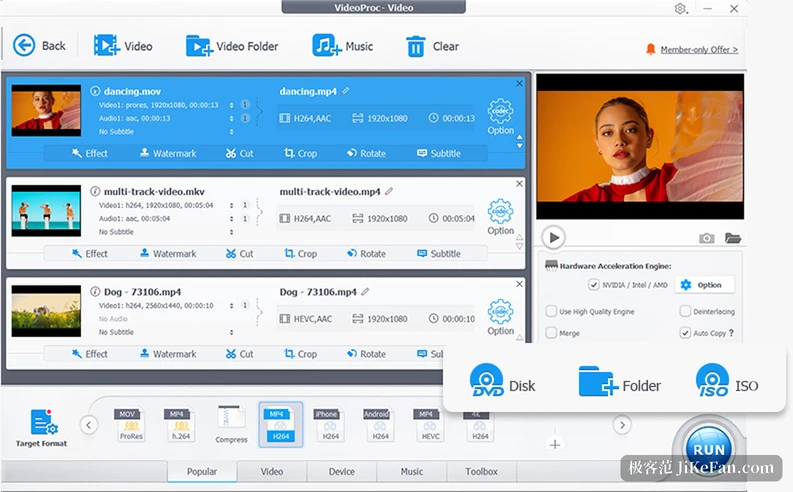This screenshot has height=492, width=793.
Task: Rotate the Dog - 73106.mp4 video
Action: 366,354
